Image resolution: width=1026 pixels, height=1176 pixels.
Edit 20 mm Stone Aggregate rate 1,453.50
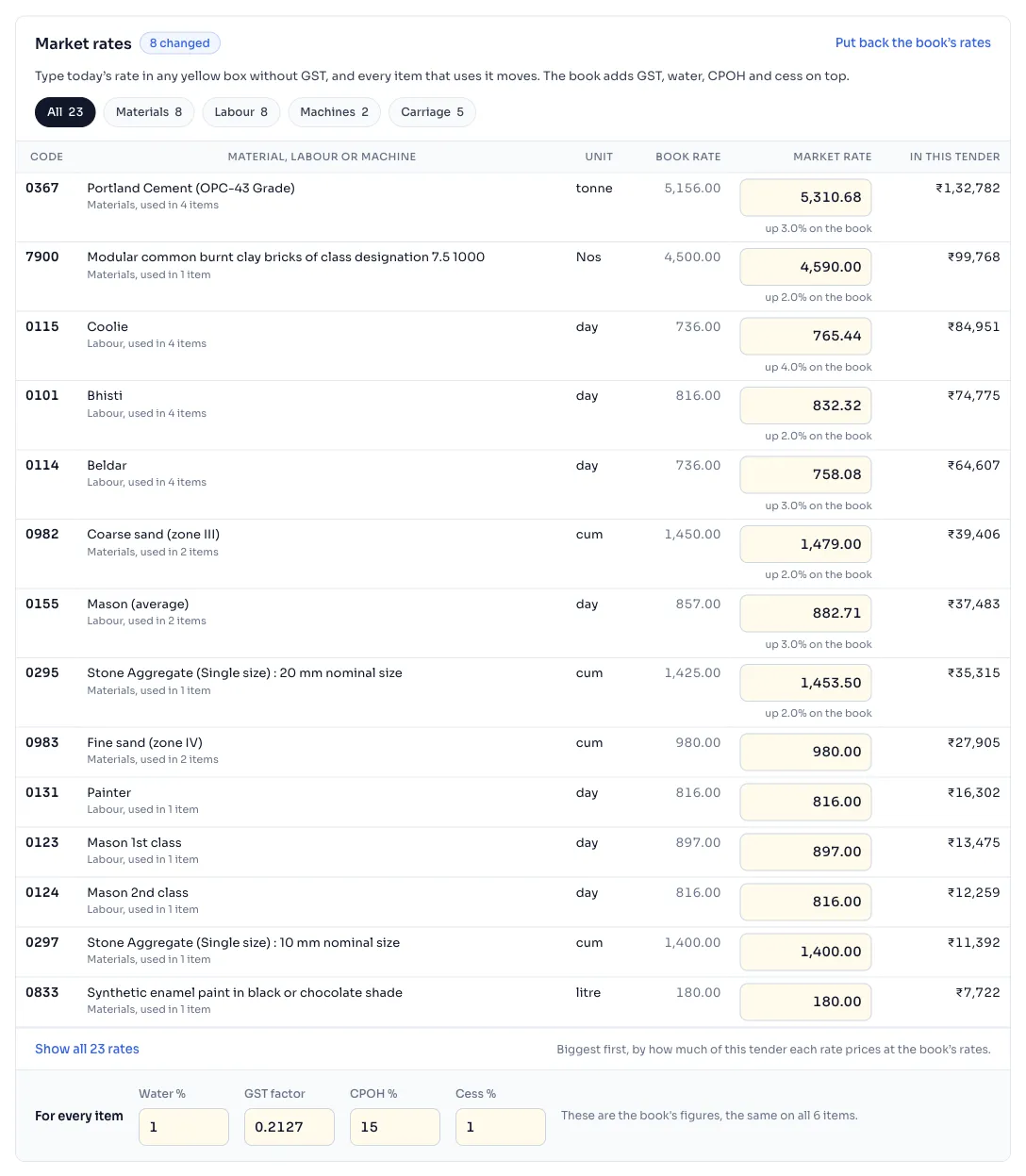click(x=805, y=683)
